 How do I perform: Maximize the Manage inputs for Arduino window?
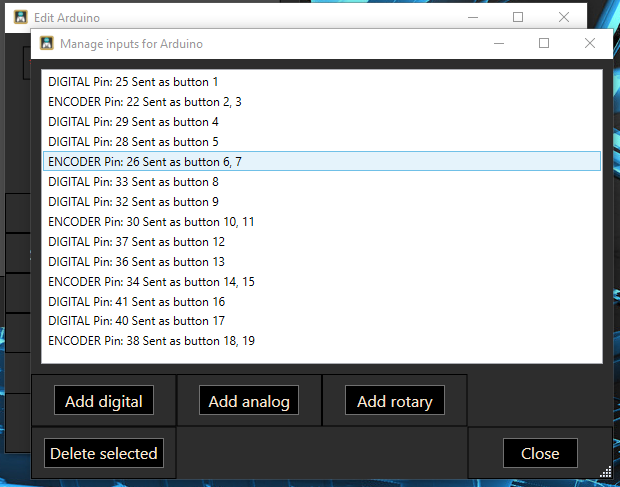pos(544,43)
